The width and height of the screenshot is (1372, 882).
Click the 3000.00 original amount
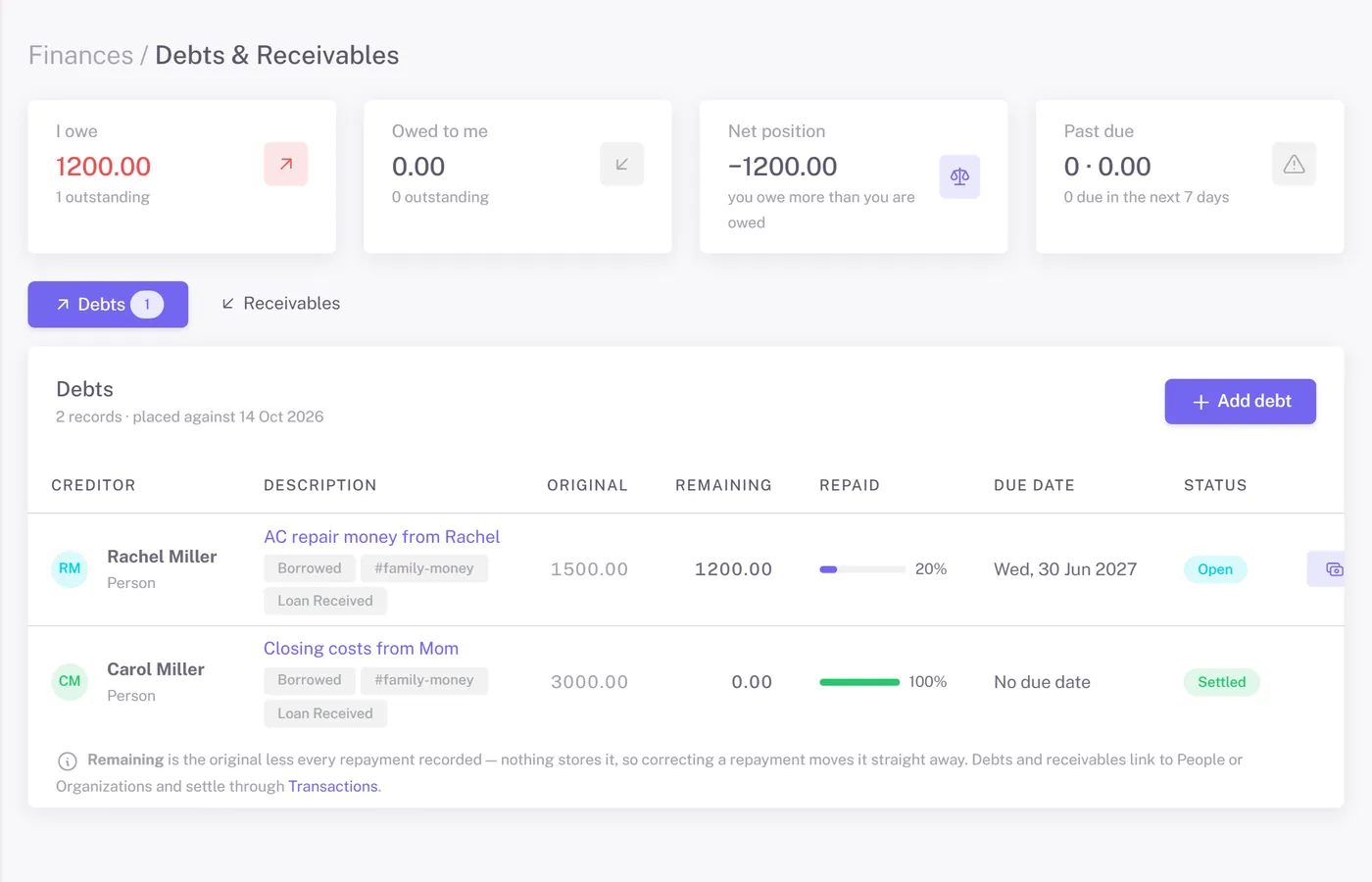click(589, 682)
